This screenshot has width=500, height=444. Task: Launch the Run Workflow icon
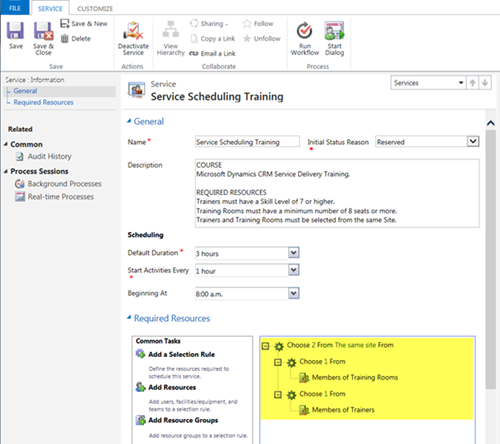(305, 31)
